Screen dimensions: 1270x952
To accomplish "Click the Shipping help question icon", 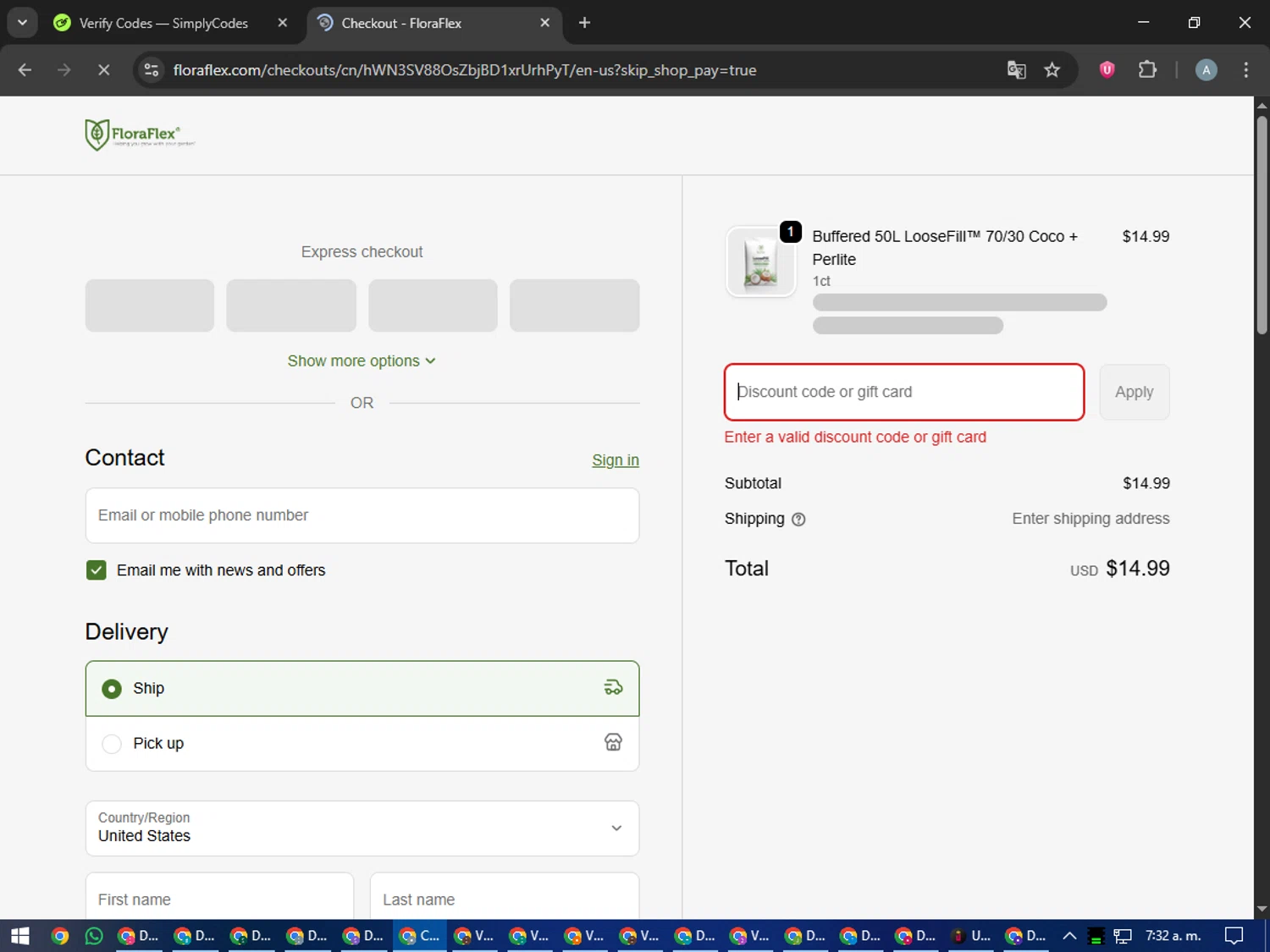I will click(798, 520).
